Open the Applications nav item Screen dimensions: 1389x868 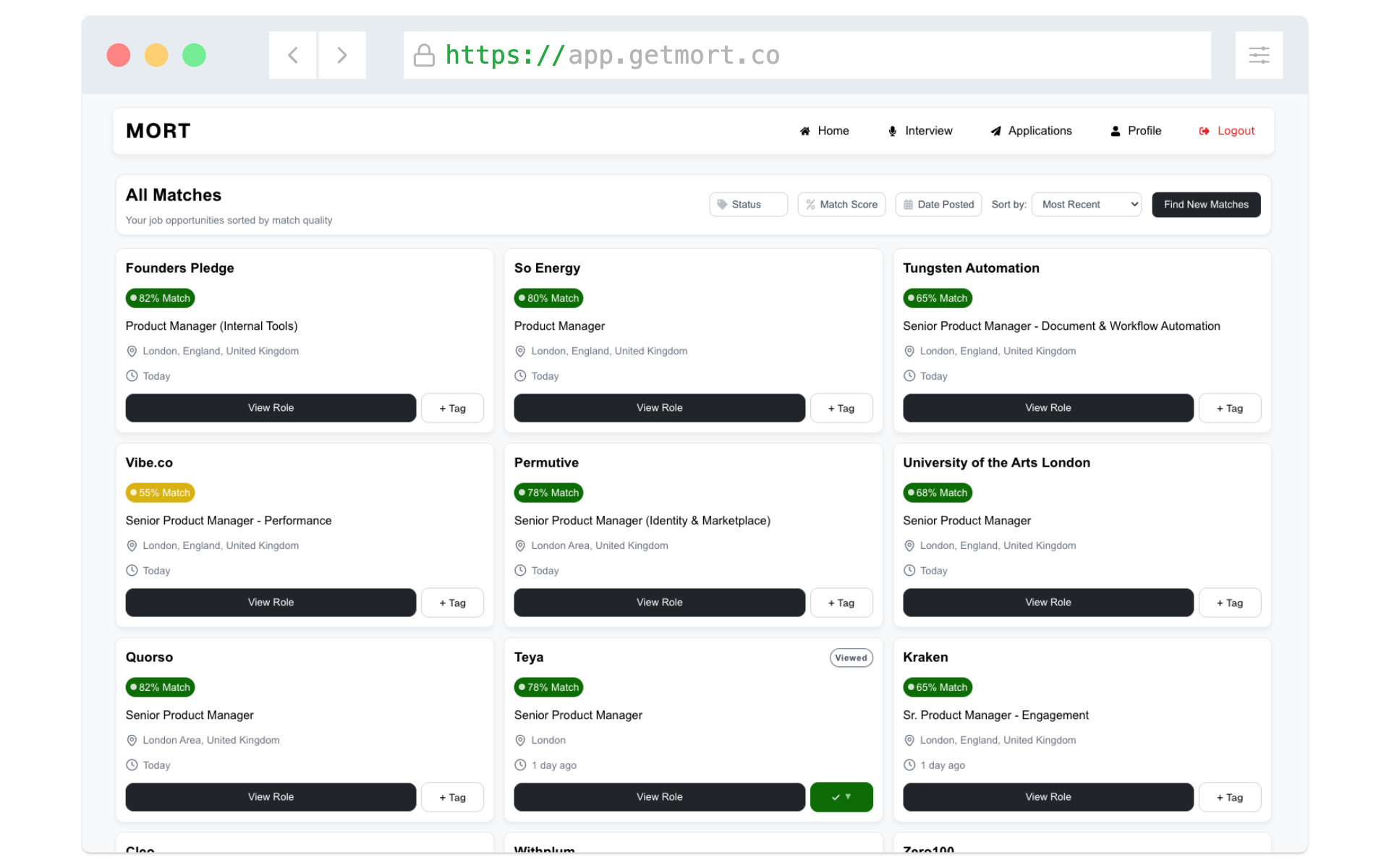point(1040,131)
